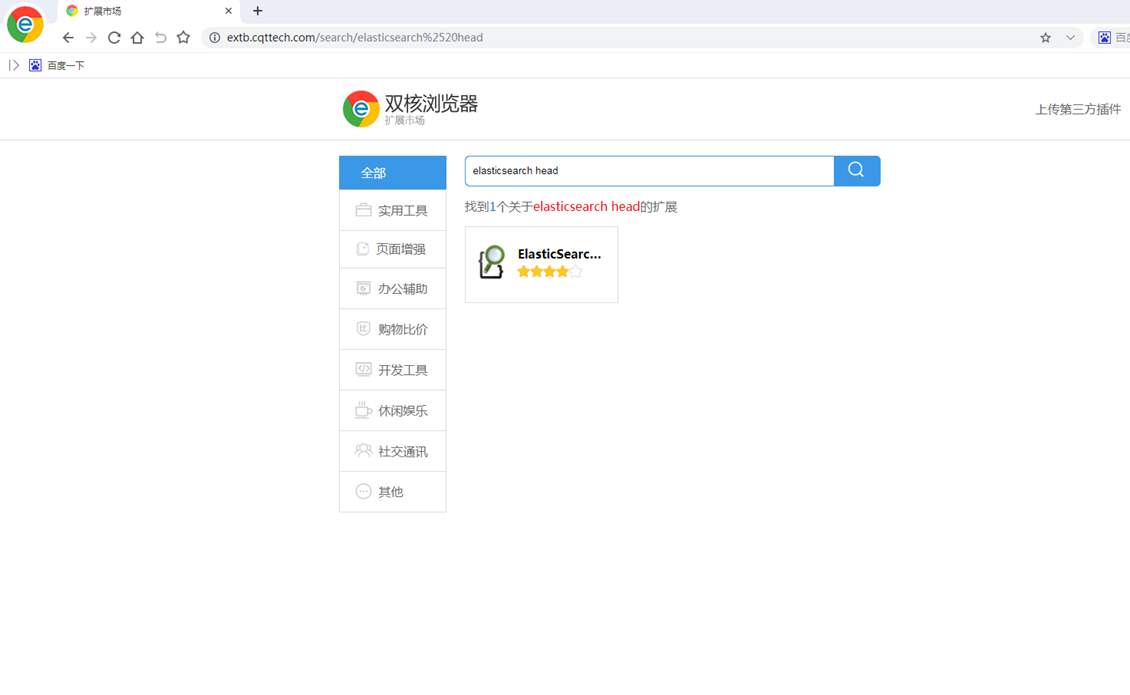Open site info icon in address bar

pyautogui.click(x=215, y=37)
